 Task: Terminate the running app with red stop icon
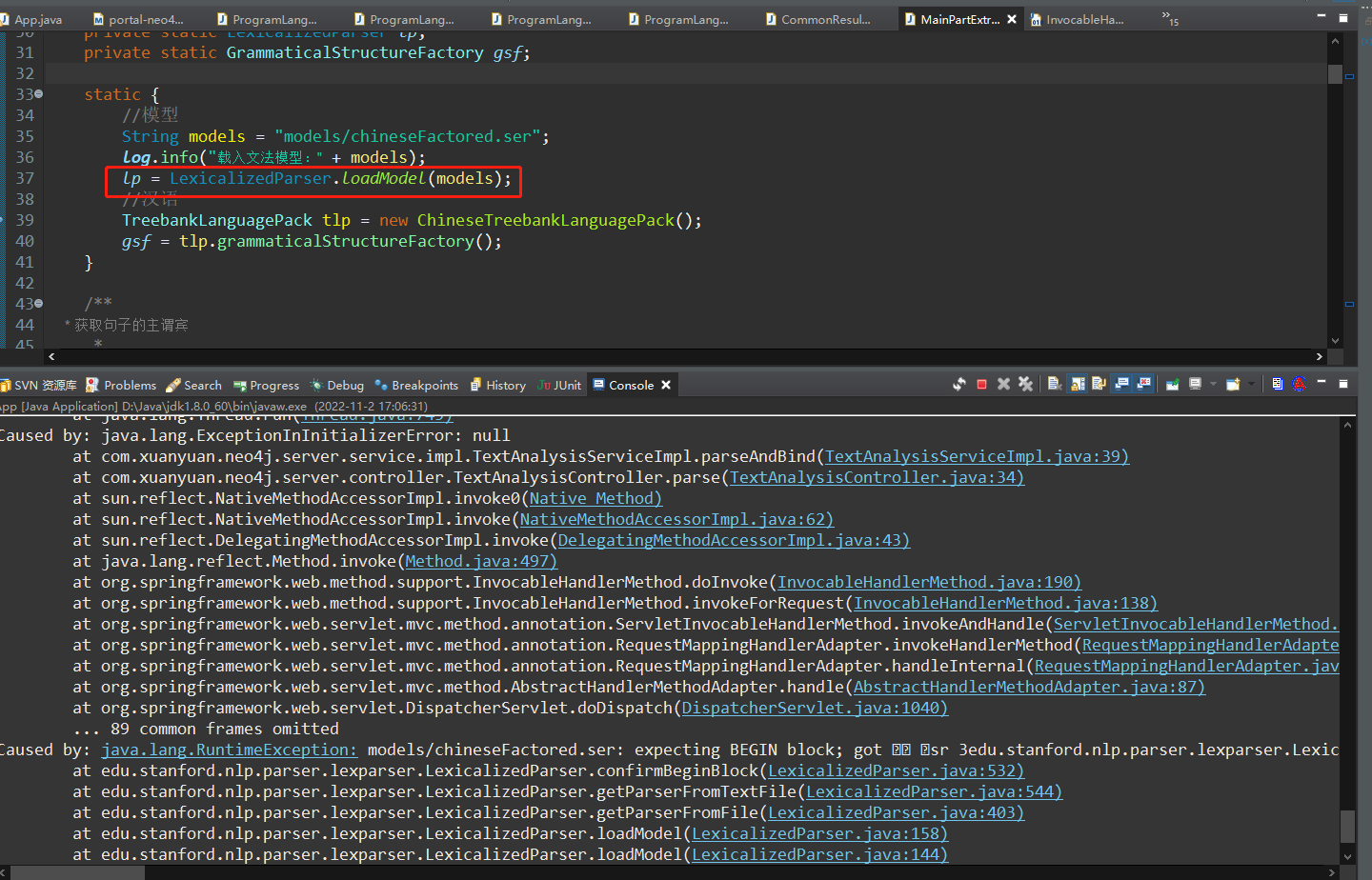981,384
